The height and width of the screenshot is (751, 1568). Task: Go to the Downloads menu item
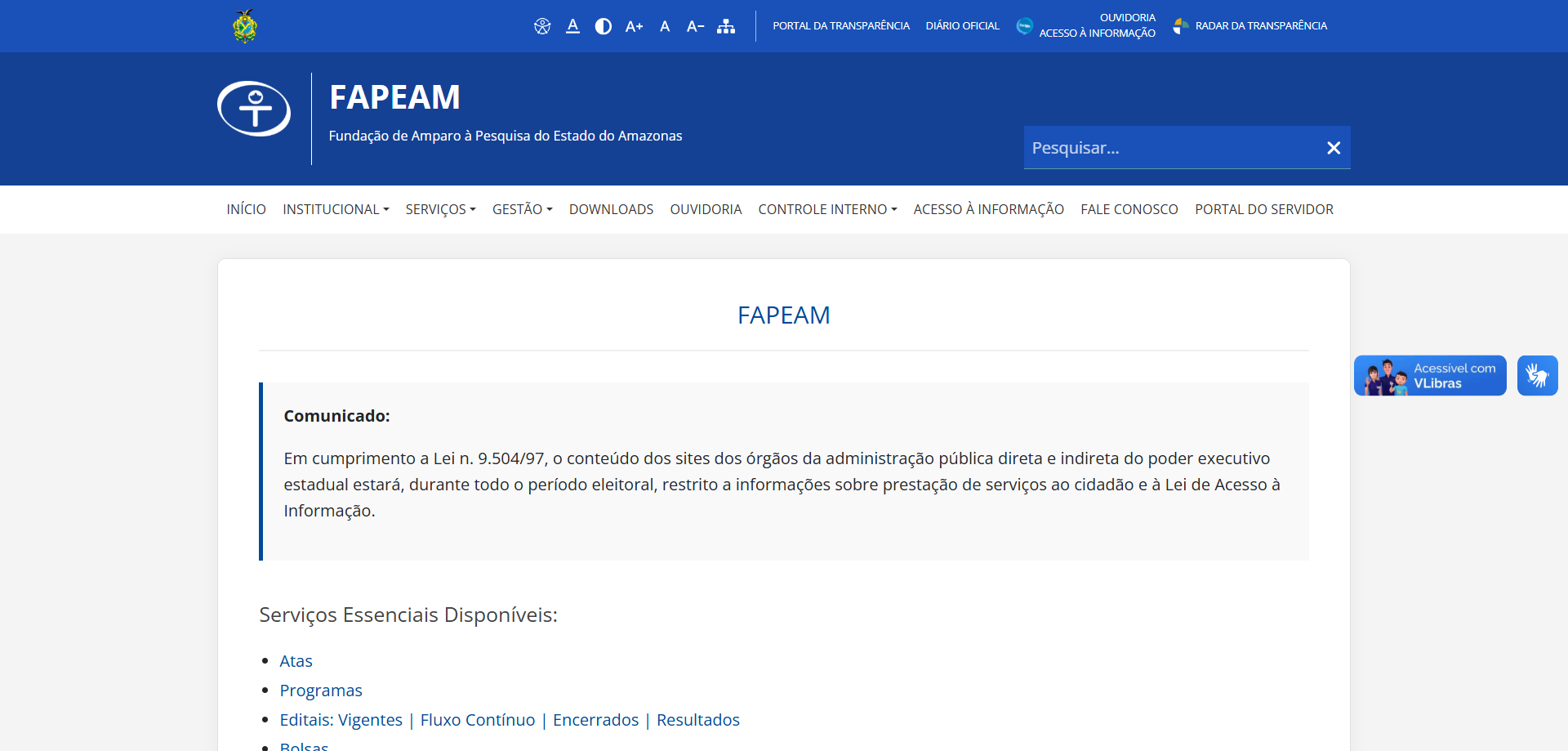pos(611,209)
